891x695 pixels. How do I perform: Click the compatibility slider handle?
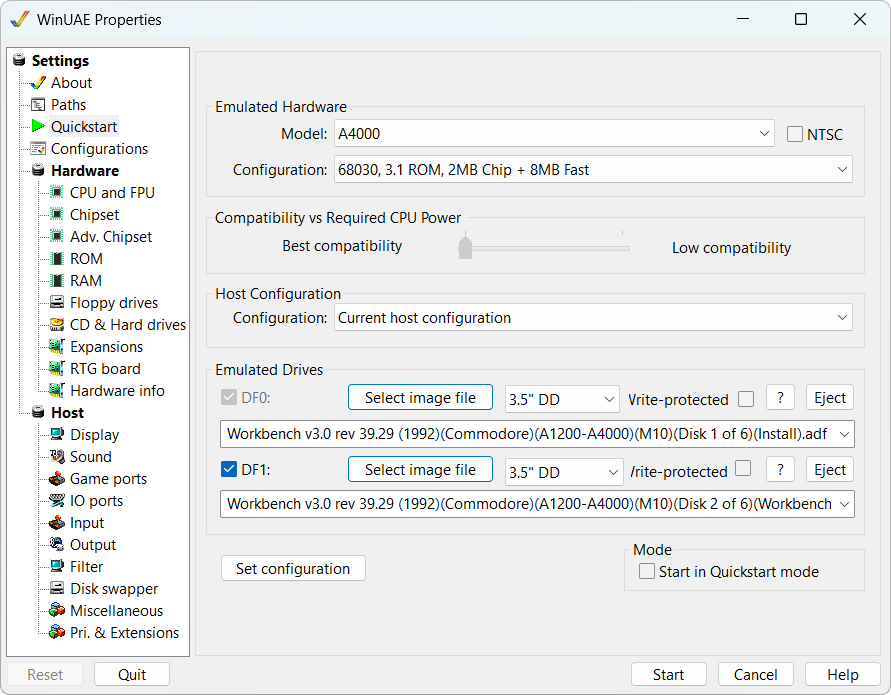click(465, 247)
